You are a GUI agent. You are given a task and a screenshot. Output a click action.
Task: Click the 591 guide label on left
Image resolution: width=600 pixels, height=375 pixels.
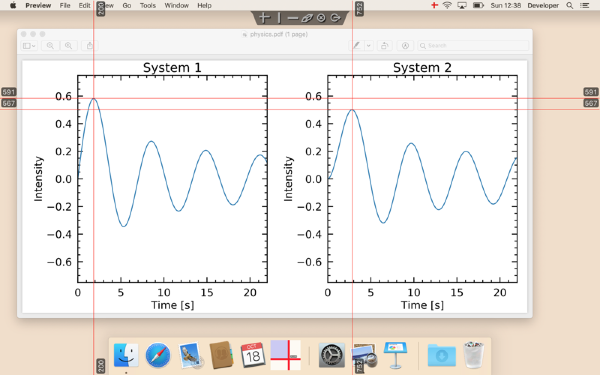click(x=8, y=92)
